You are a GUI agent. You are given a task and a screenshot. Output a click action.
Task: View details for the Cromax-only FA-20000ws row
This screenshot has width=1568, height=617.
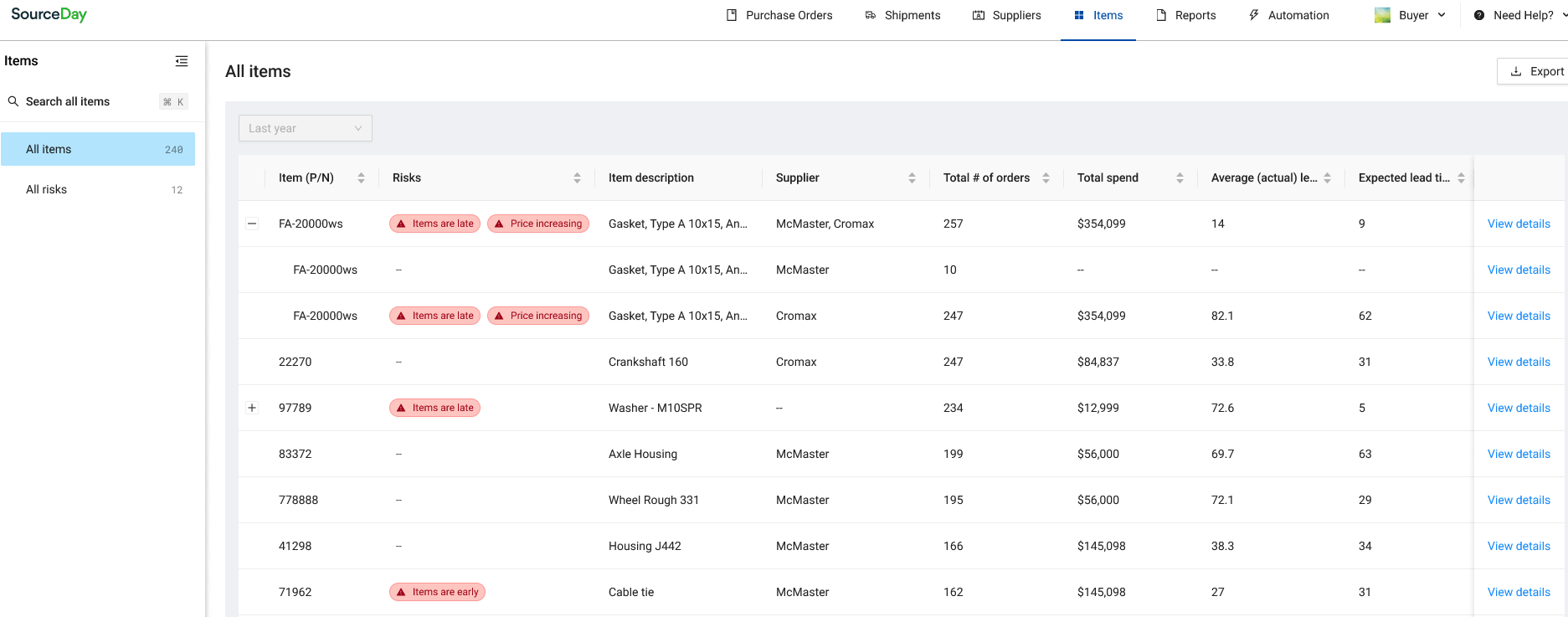pyautogui.click(x=1519, y=316)
